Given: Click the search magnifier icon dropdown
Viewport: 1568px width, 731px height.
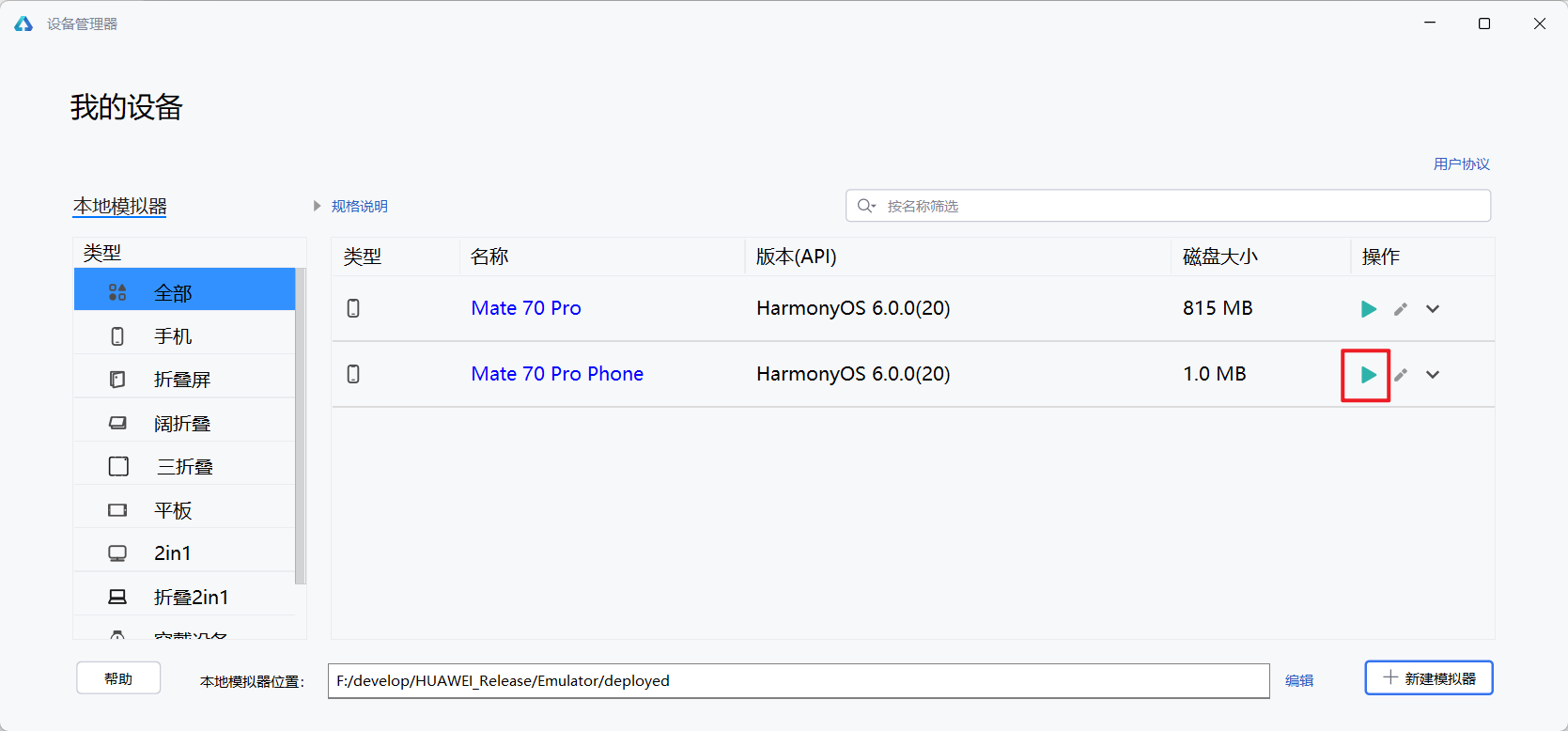Looking at the screenshot, I should (x=866, y=206).
